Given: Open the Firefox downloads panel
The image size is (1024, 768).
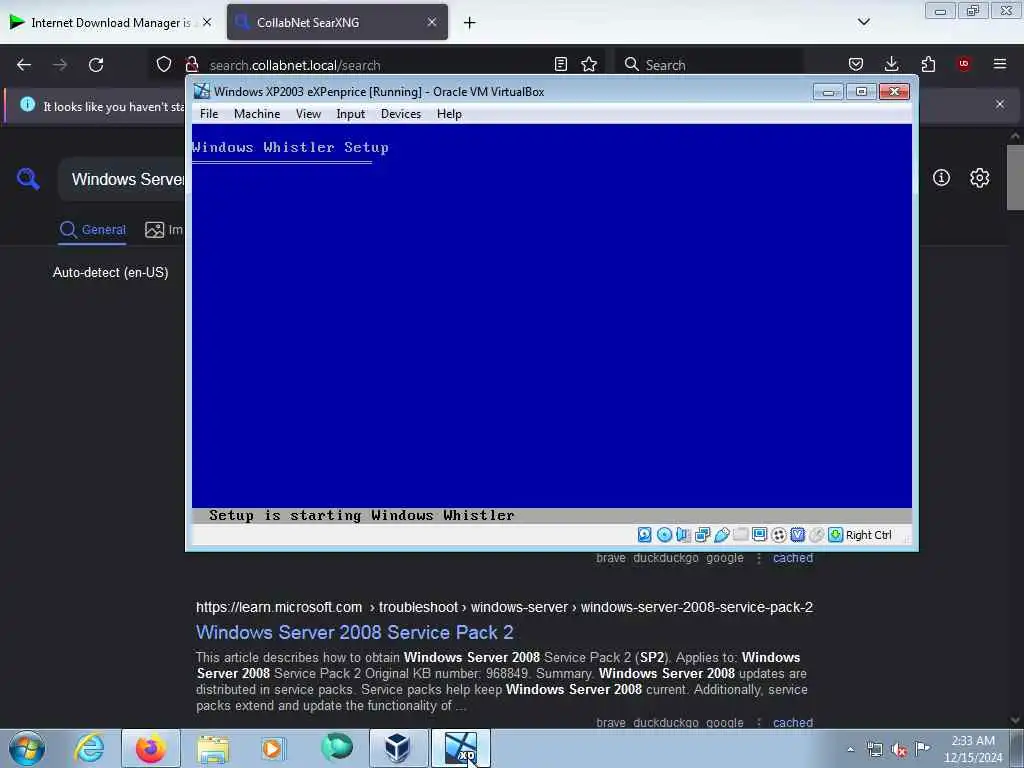Looking at the screenshot, I should click(x=891, y=64).
